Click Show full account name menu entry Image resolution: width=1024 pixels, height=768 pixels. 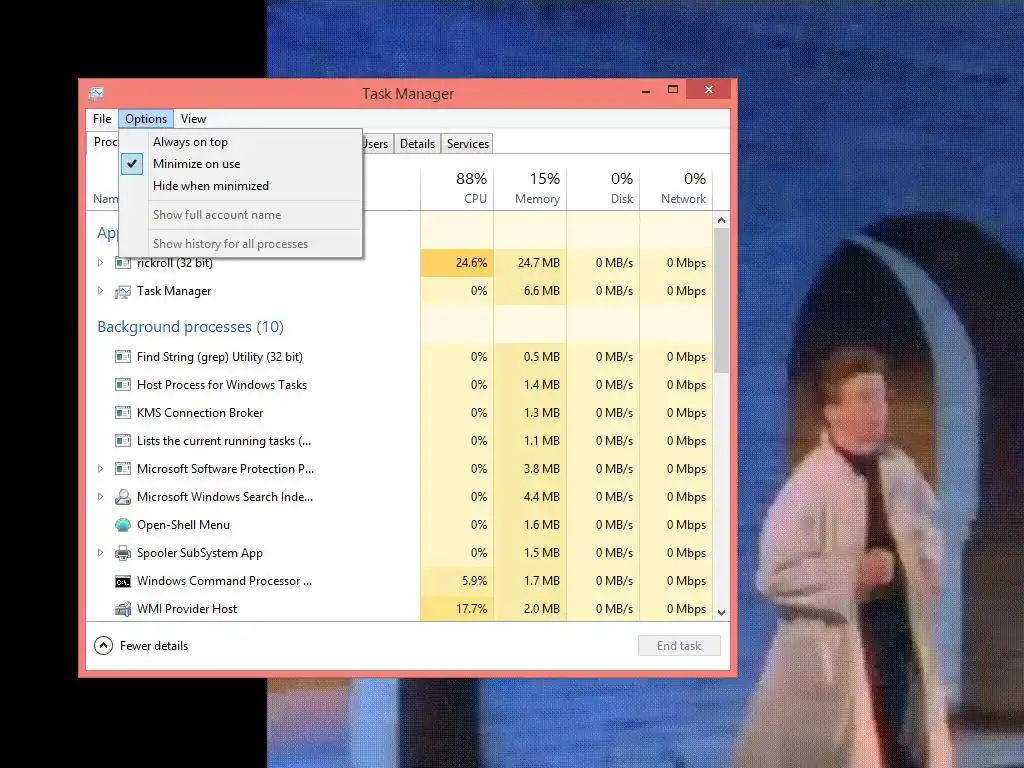[x=217, y=215]
